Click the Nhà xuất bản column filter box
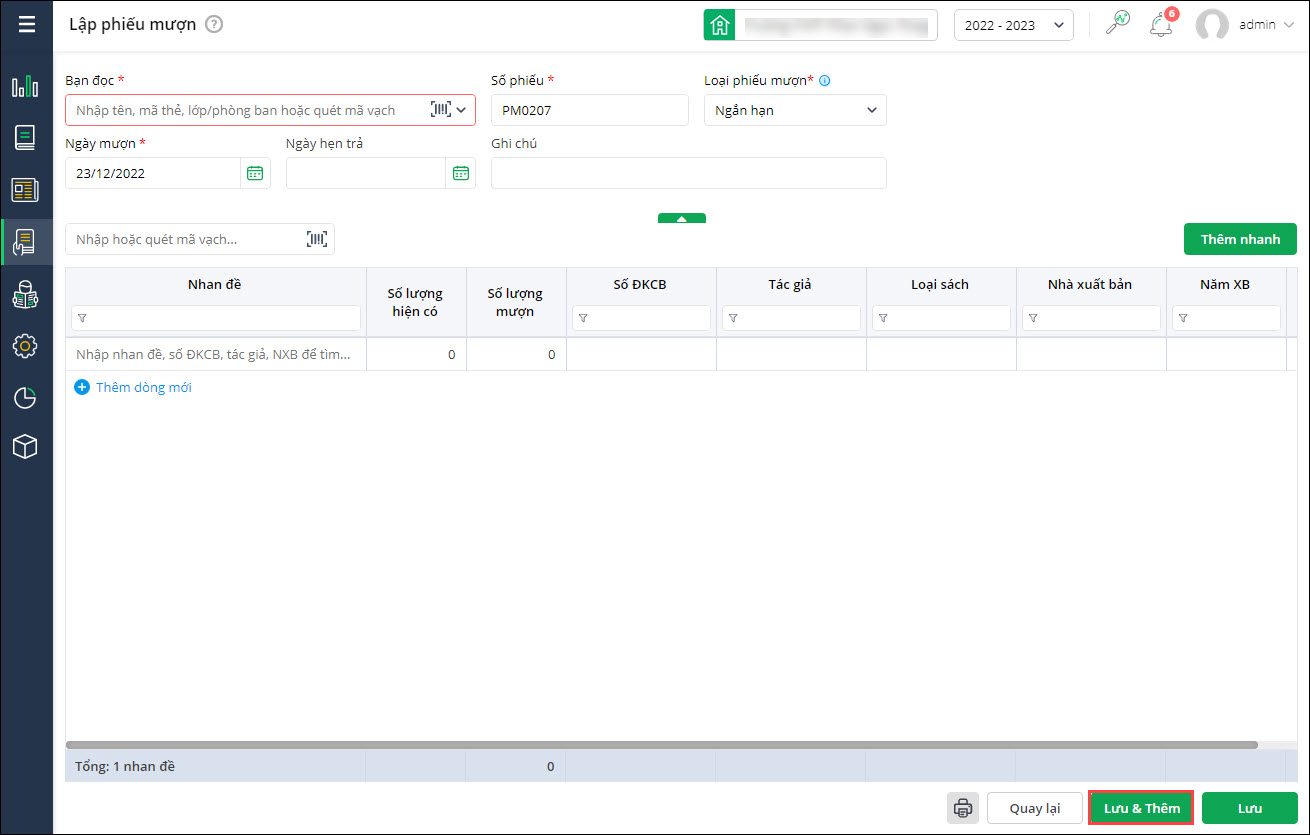 [x=1092, y=318]
